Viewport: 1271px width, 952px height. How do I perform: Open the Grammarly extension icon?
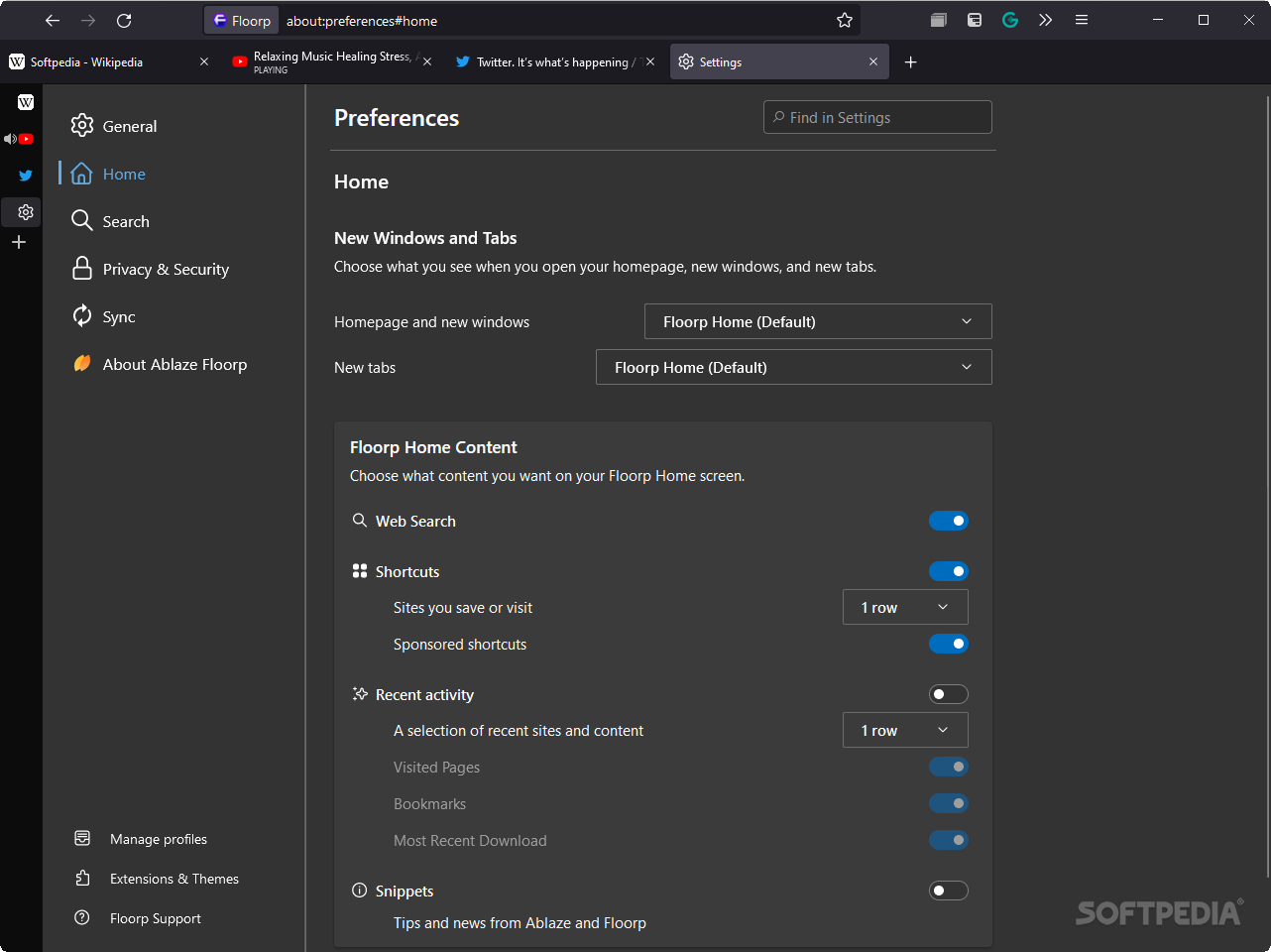click(x=1010, y=20)
